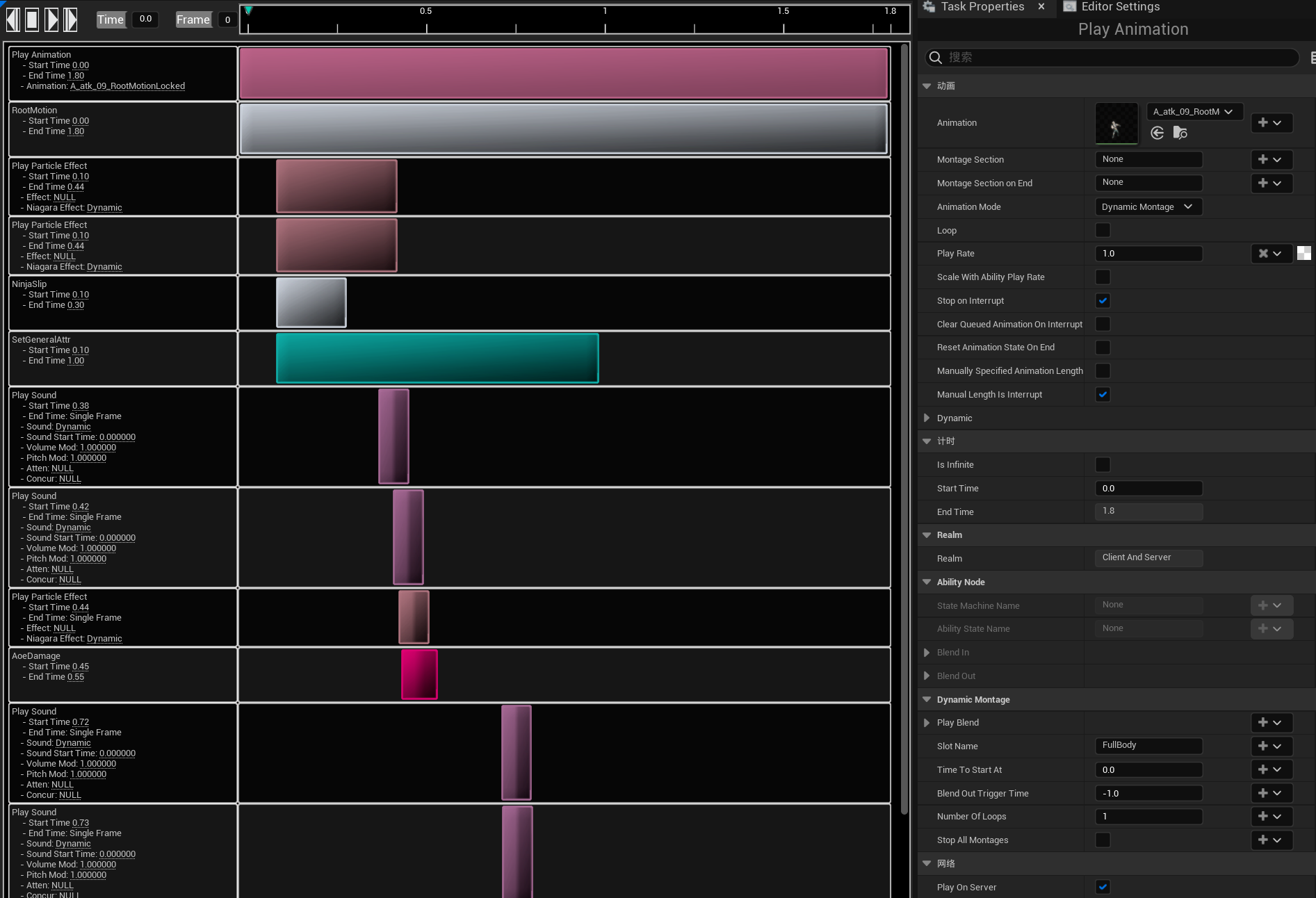Screen dimensions: 1316x898
Task: Click the Editor Settings tab icon
Action: click(x=1070, y=6)
